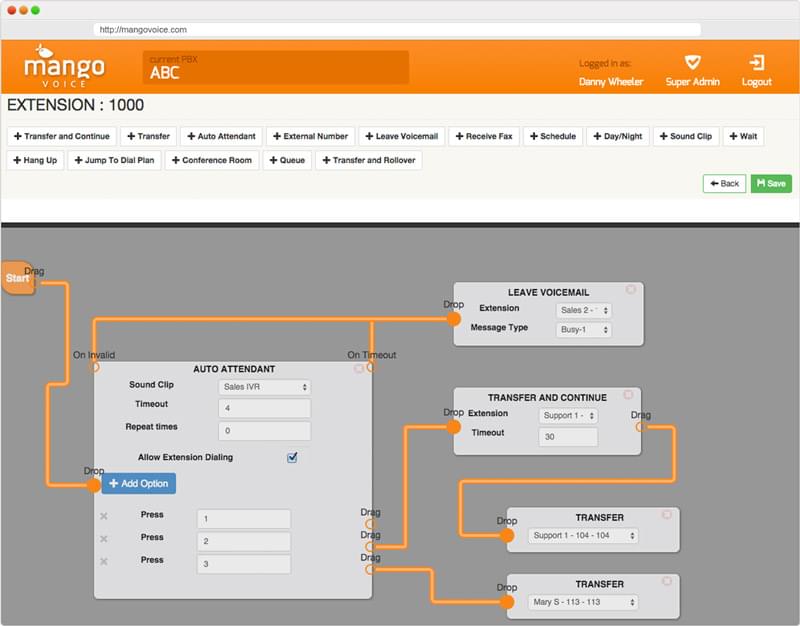The image size is (800, 626).
Task: Click the Logout door icon
Action: (756, 62)
